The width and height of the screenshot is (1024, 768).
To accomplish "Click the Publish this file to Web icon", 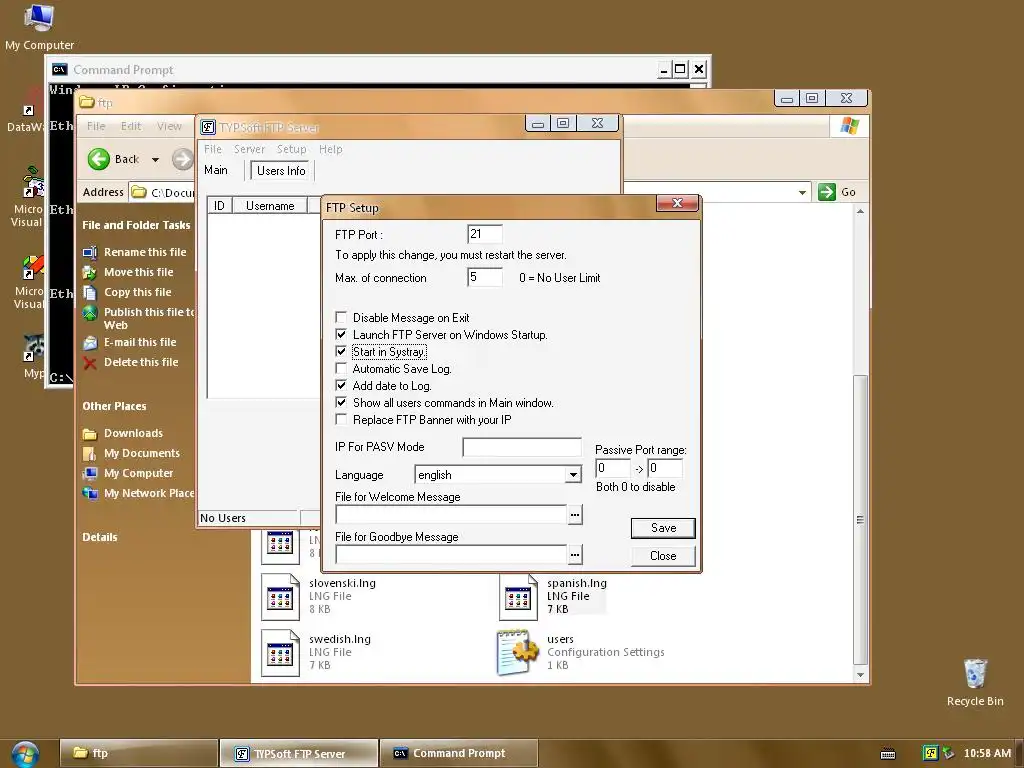I will tap(89, 313).
